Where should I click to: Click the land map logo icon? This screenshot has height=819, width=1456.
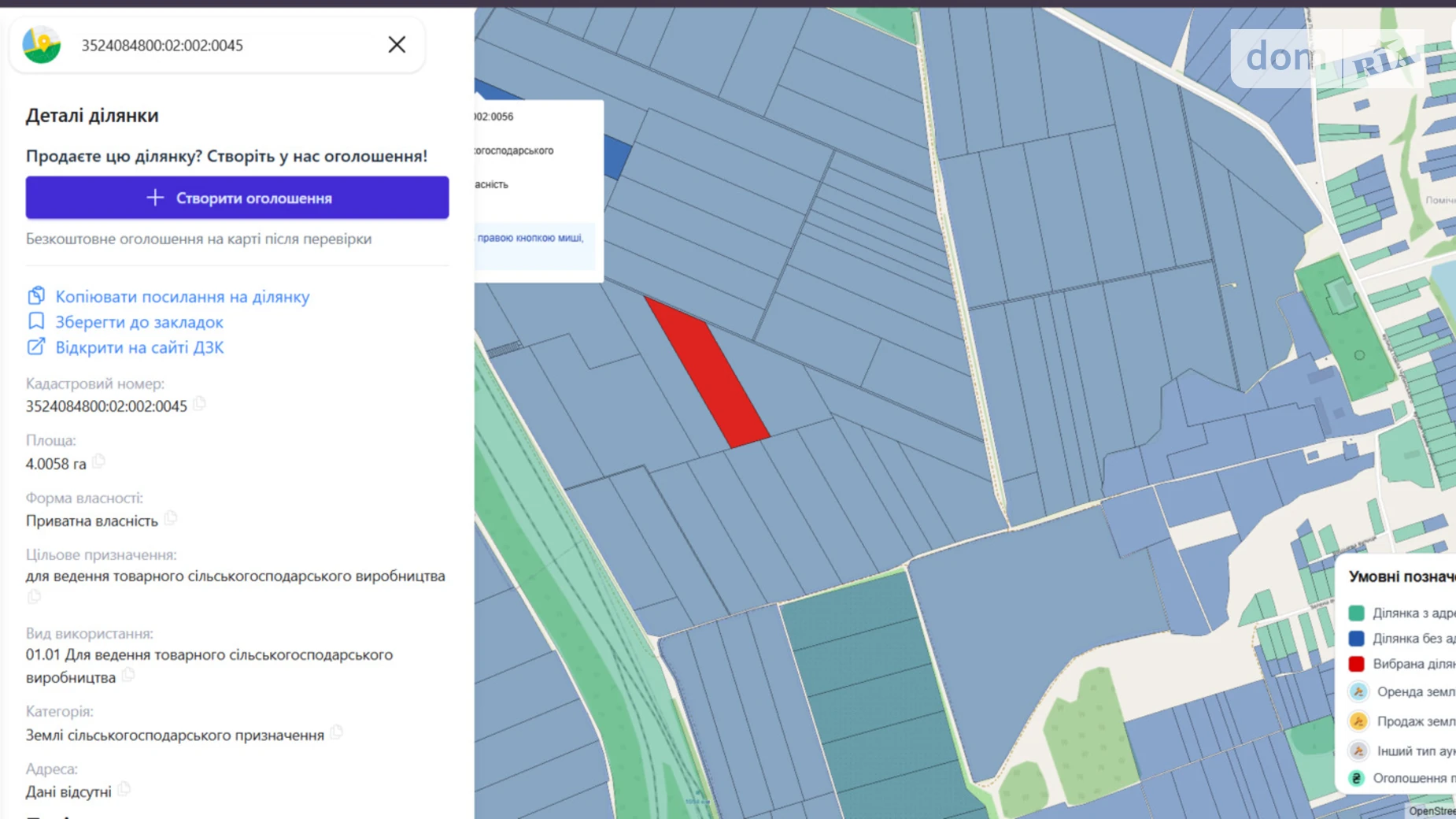click(x=42, y=45)
